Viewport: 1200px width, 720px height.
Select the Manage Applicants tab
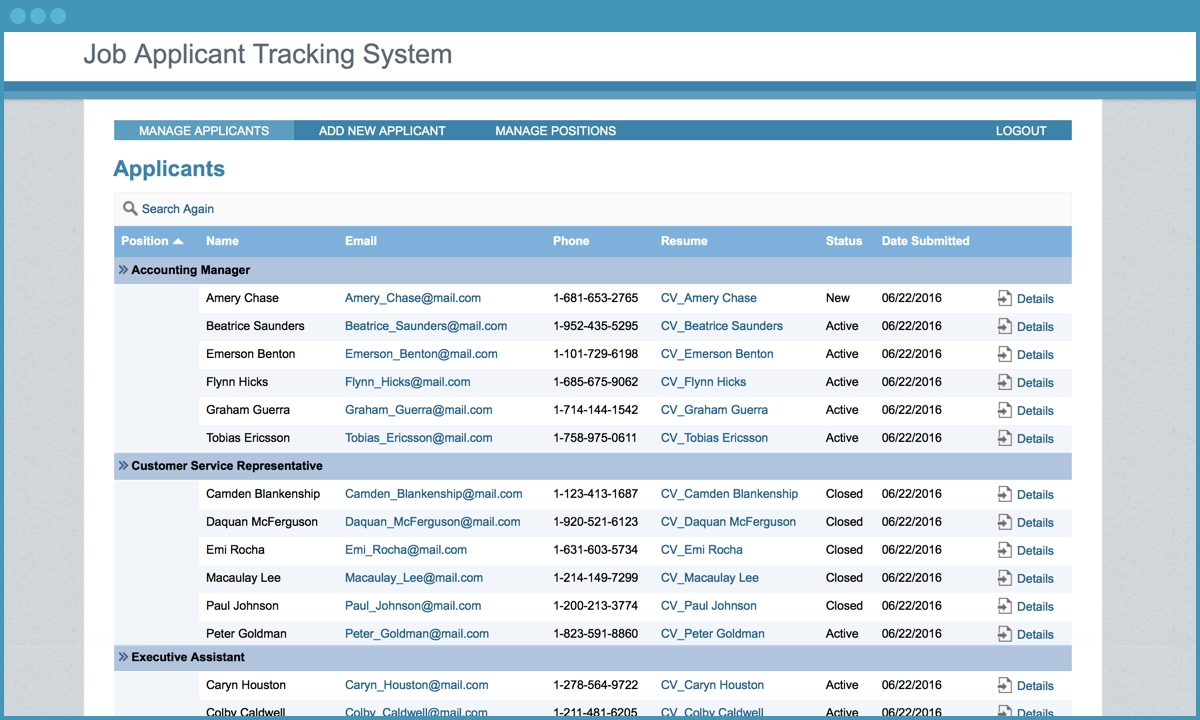(204, 131)
